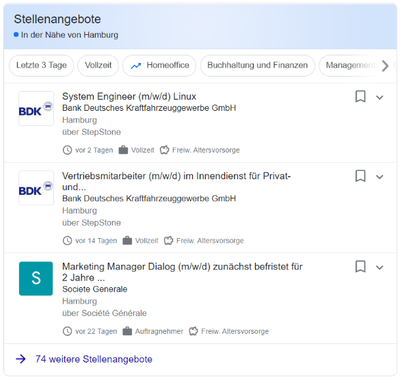Click the trending icon in the Homeoffice chip
The width and height of the screenshot is (400, 379).
136,66
